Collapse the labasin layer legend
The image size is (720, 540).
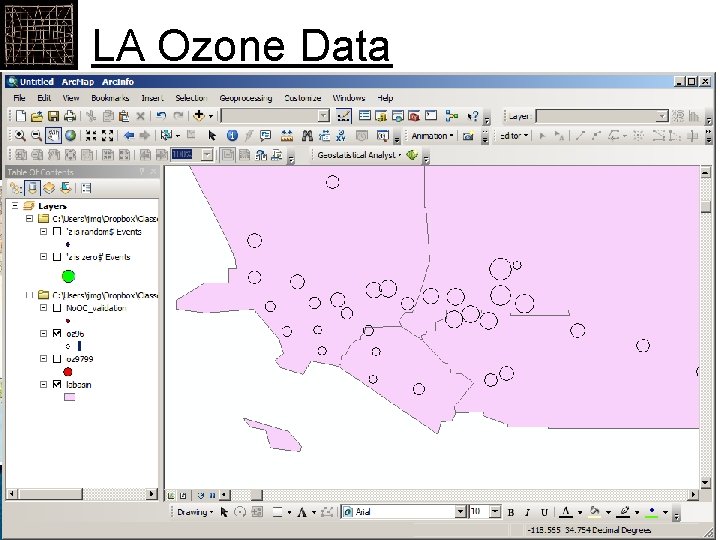click(x=44, y=384)
